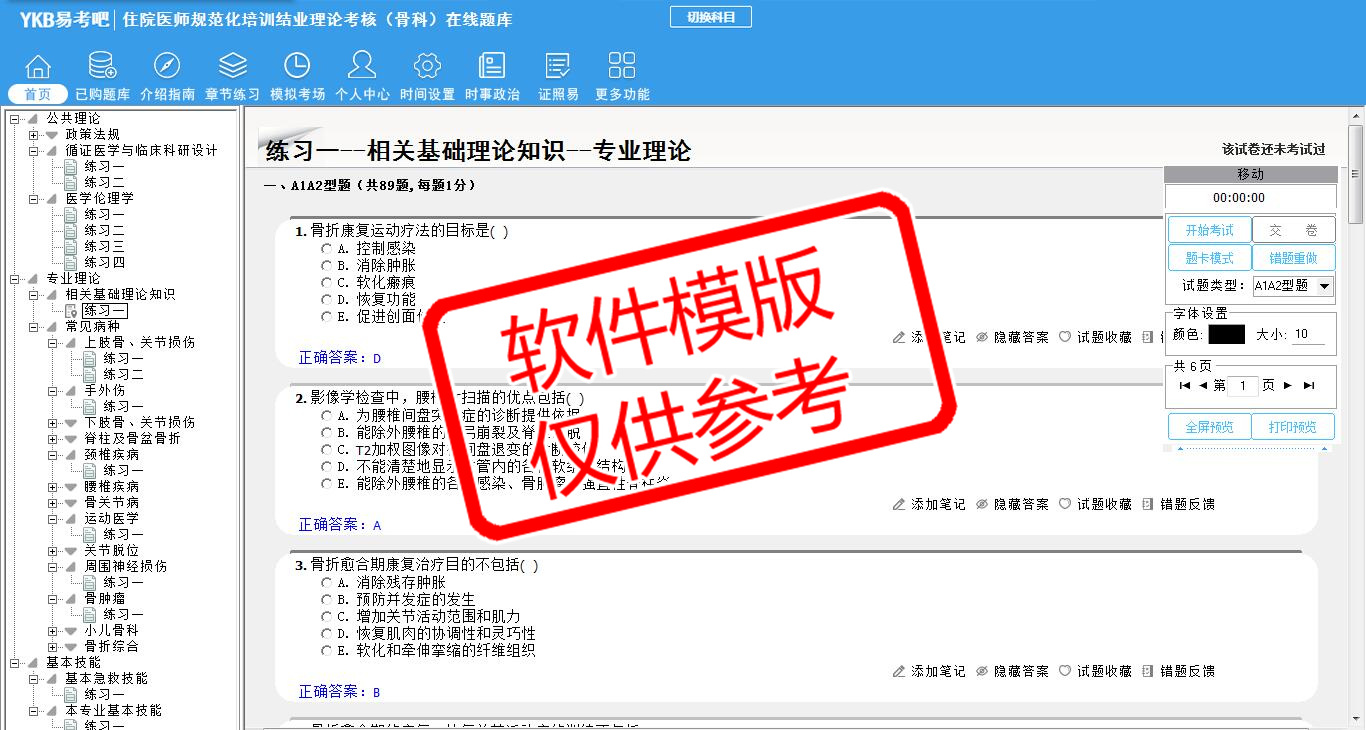Open 时间设置 gear icon
Viewport: 1366px width, 730px height.
(x=427, y=66)
